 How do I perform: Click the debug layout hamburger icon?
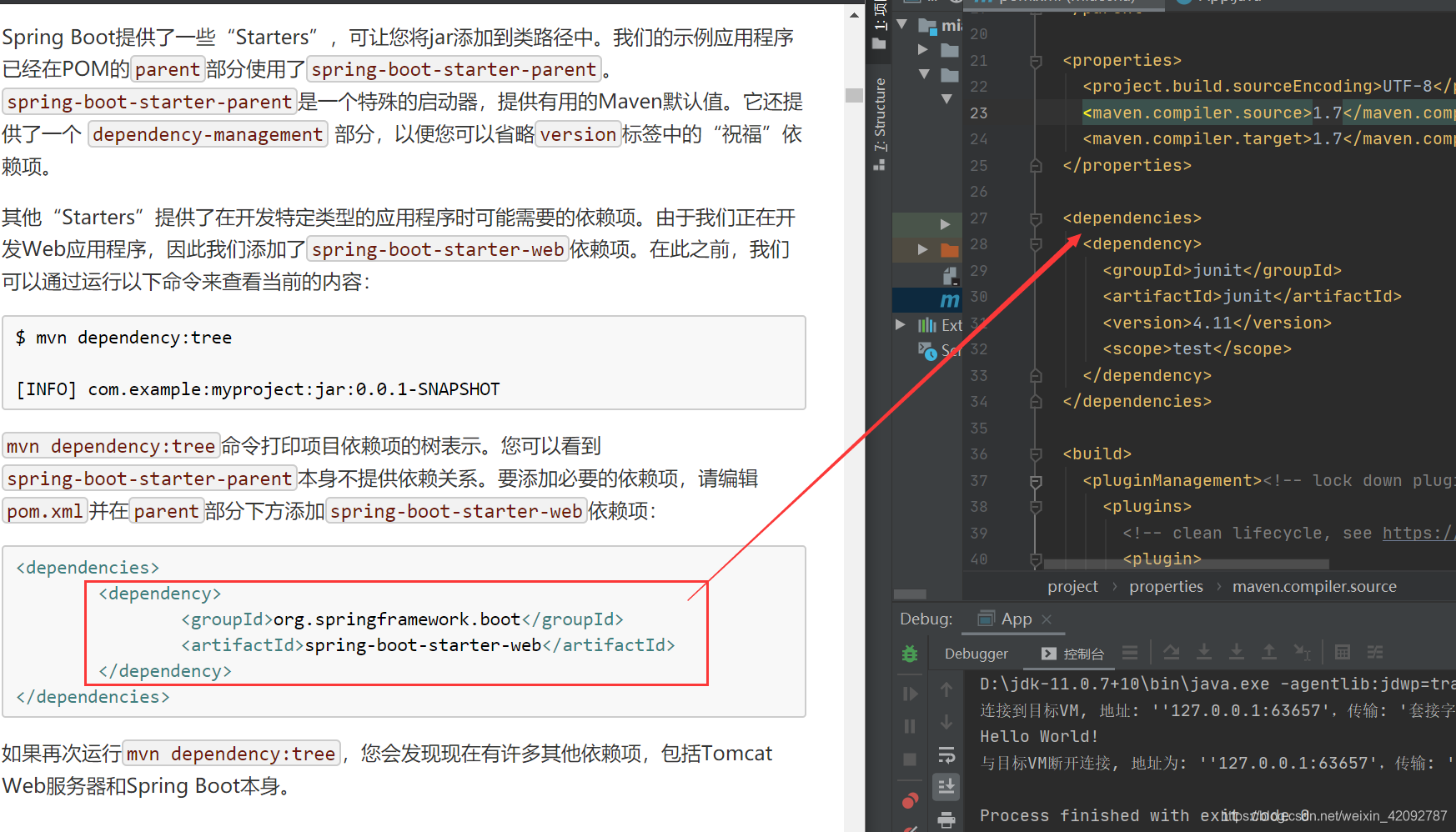click(1130, 652)
